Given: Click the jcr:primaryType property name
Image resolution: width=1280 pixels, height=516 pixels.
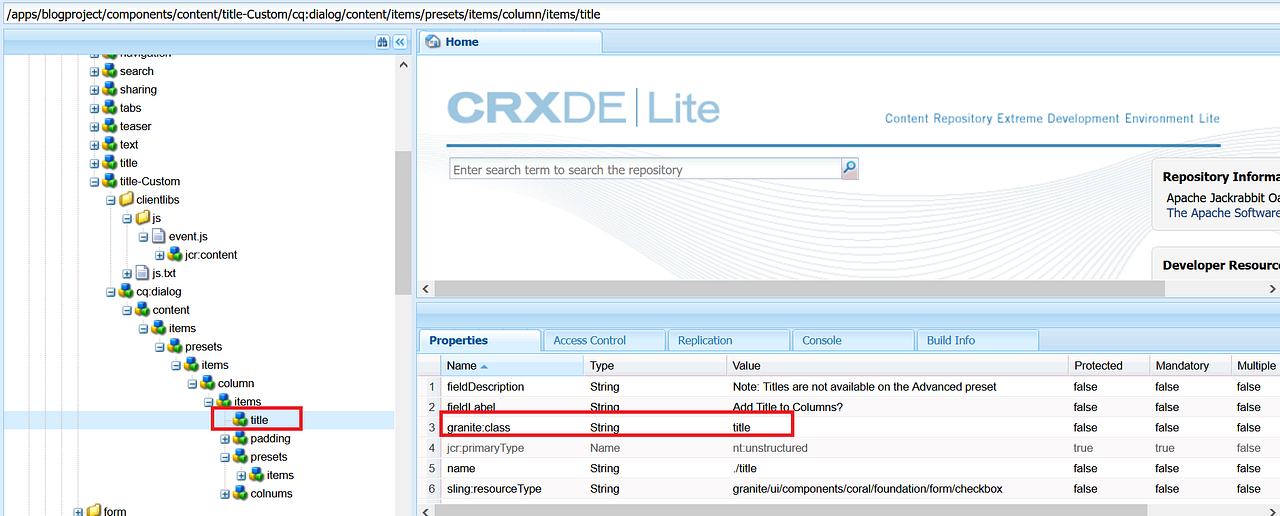Looking at the screenshot, I should click(485, 448).
